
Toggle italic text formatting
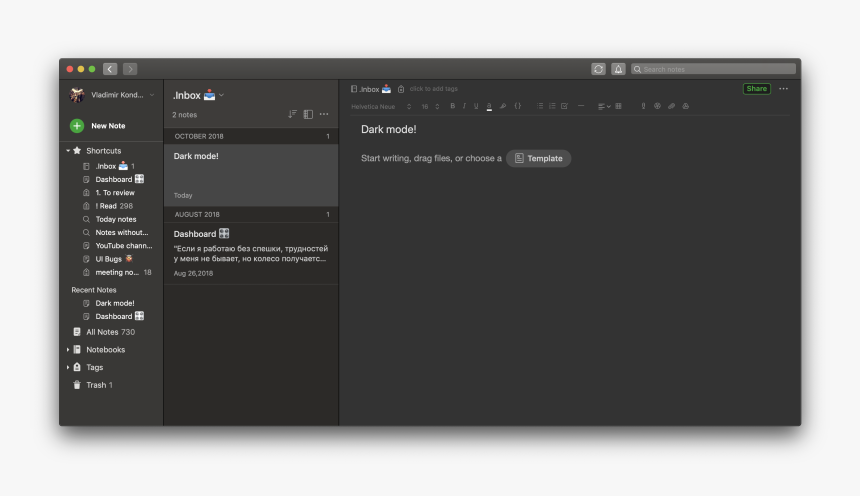464,106
